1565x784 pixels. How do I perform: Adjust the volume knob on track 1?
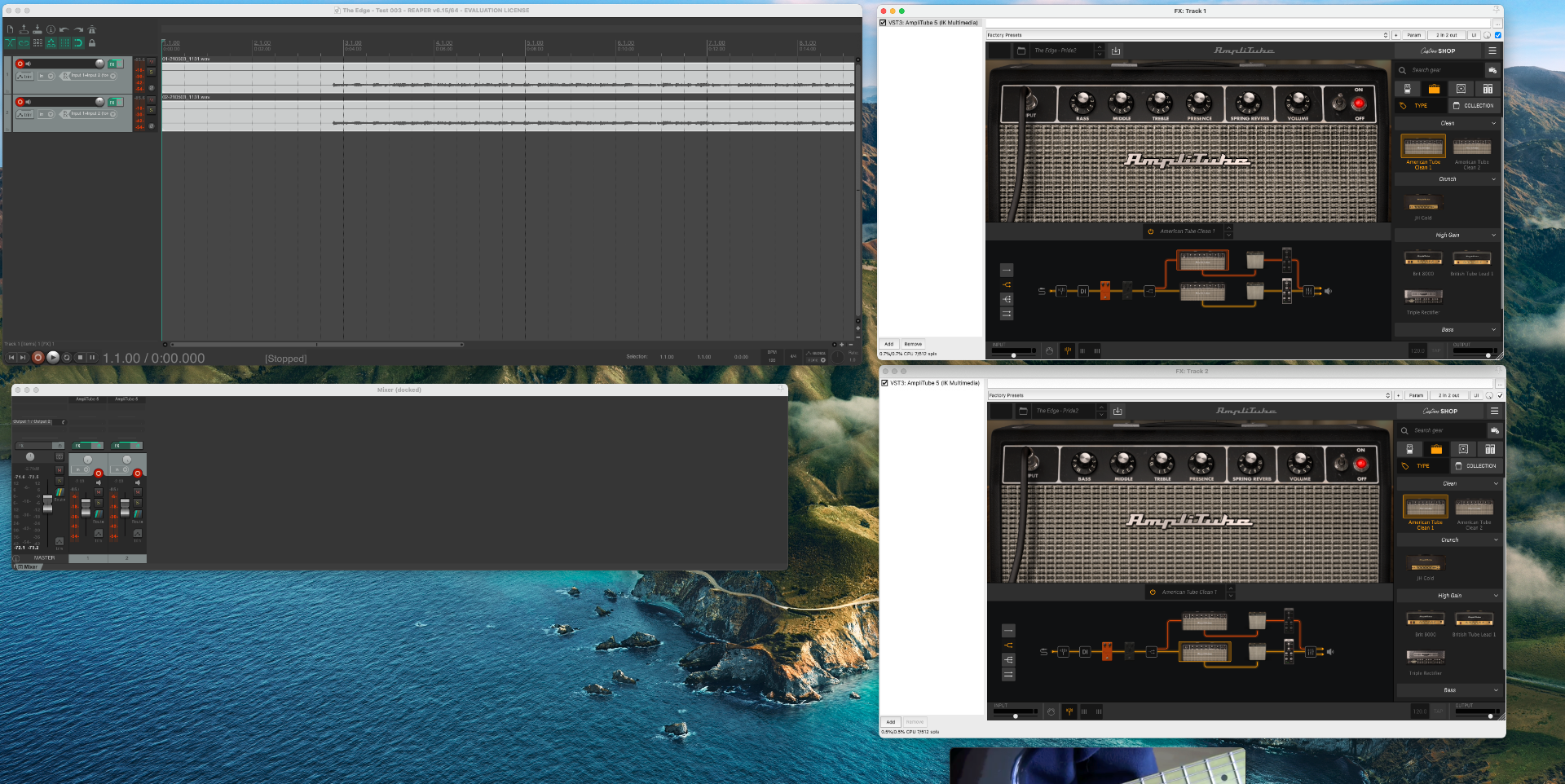click(x=99, y=64)
